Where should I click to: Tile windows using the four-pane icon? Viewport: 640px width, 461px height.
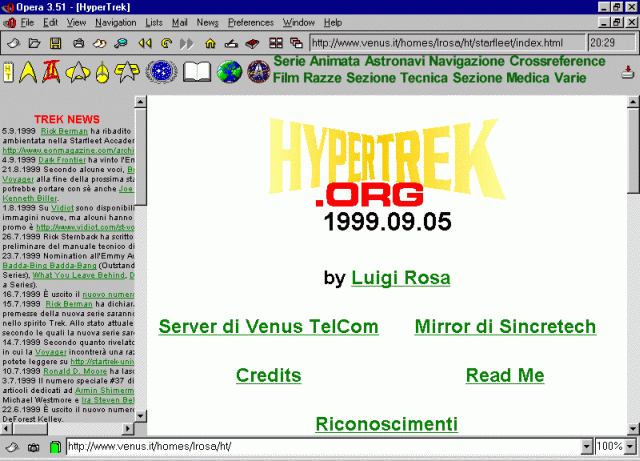click(x=276, y=43)
